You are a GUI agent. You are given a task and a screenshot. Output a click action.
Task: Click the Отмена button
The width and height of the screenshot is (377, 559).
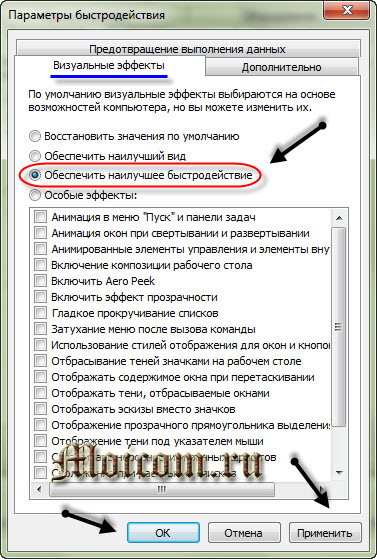244,533
